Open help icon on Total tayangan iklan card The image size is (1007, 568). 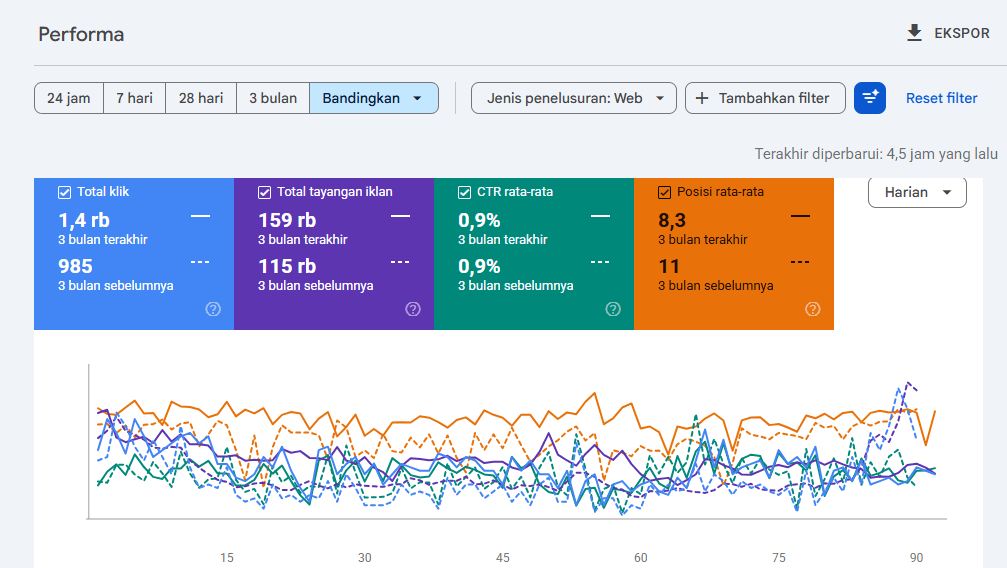tap(413, 309)
